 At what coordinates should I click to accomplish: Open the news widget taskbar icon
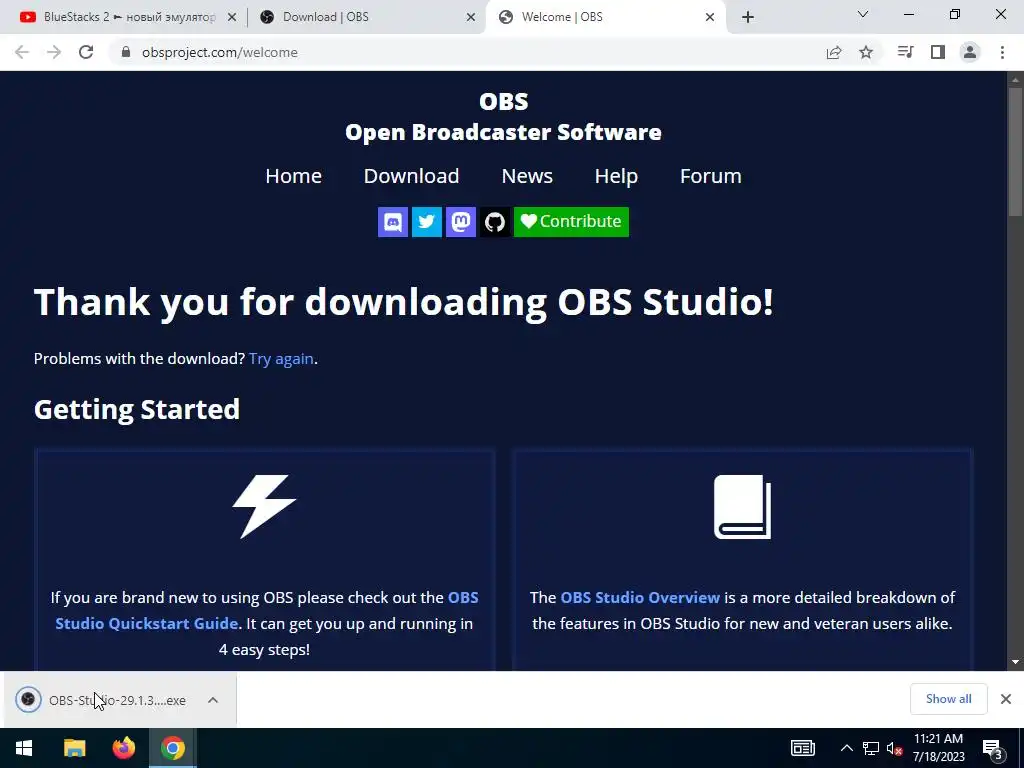click(x=803, y=748)
